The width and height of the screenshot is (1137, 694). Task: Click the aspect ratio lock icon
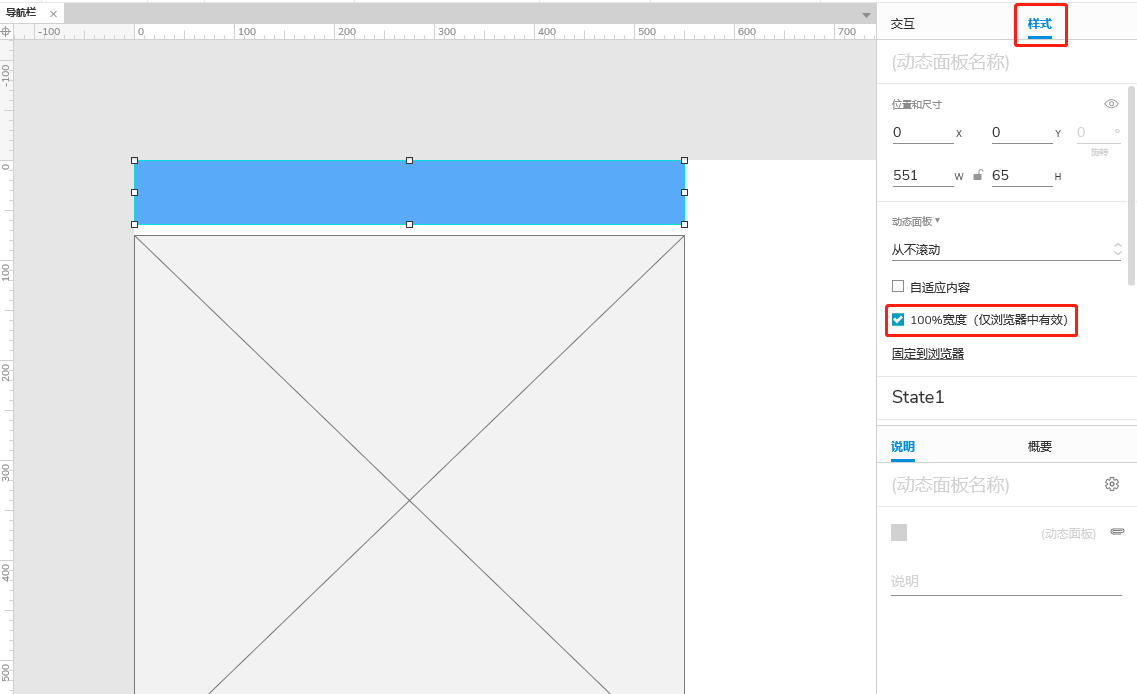(977, 175)
